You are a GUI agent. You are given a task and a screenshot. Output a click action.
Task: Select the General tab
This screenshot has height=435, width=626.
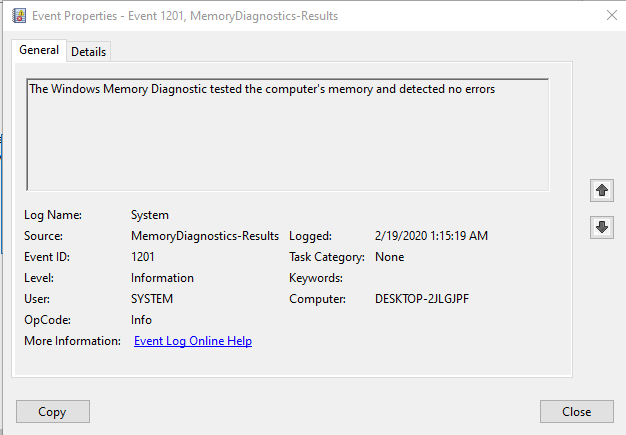click(x=39, y=50)
